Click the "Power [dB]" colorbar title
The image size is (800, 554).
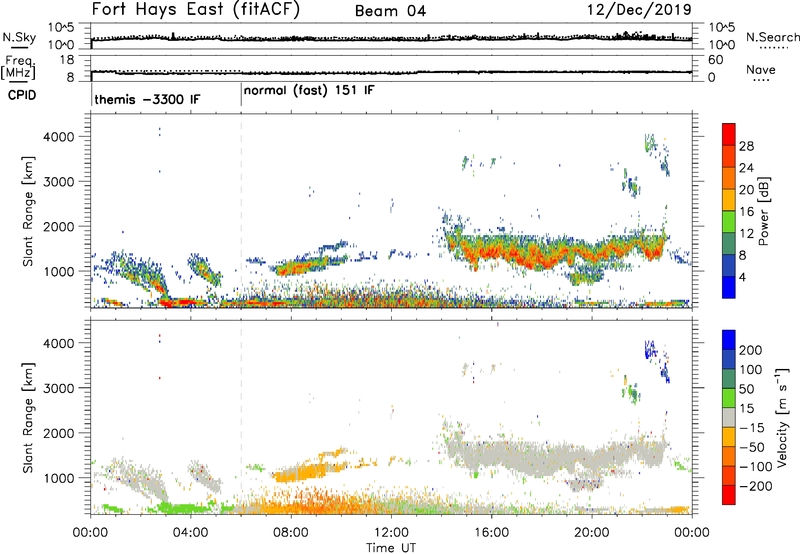pyautogui.click(x=764, y=211)
